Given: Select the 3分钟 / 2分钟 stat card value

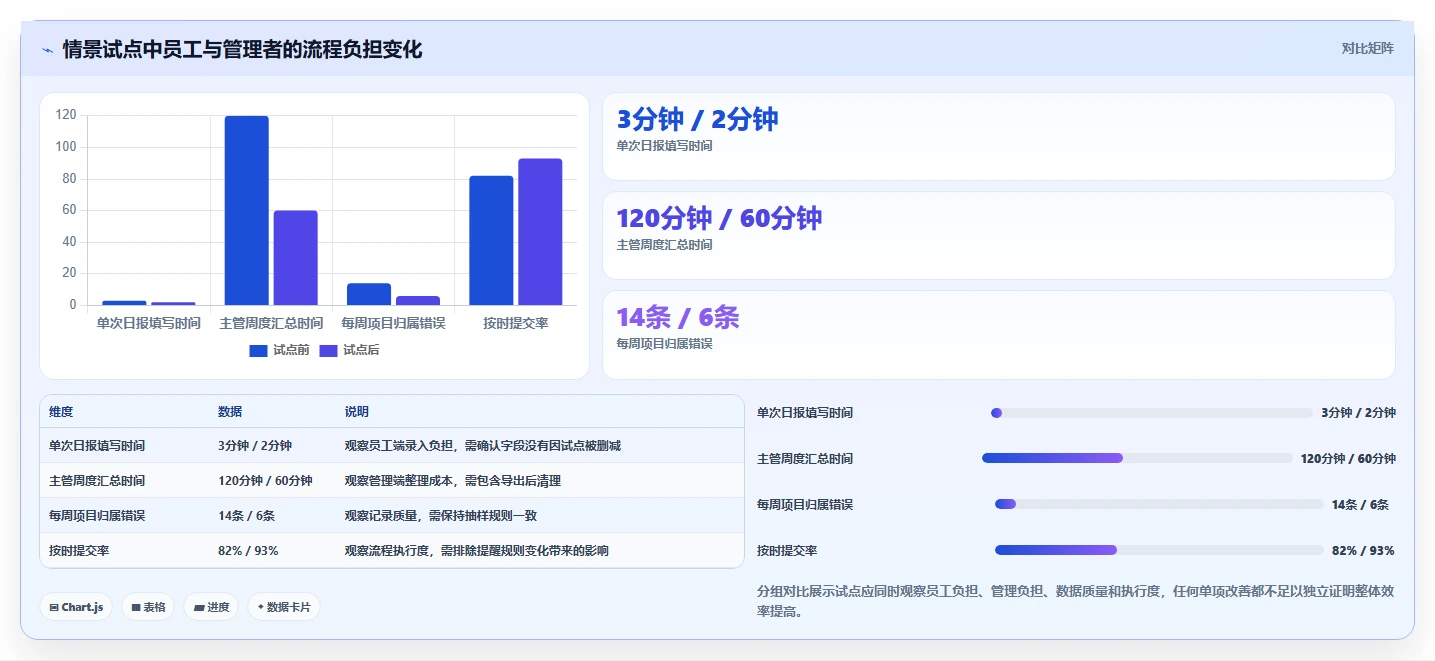Looking at the screenshot, I should (x=697, y=119).
